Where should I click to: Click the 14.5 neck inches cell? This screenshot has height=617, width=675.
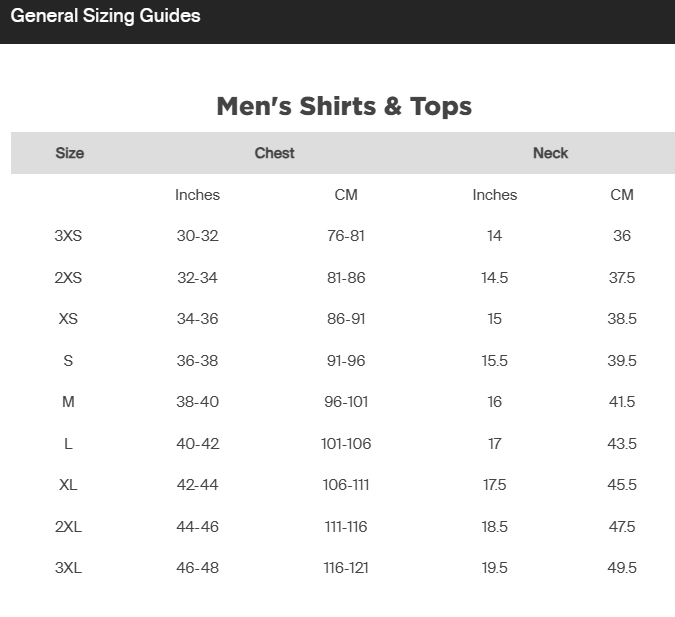tap(495, 277)
